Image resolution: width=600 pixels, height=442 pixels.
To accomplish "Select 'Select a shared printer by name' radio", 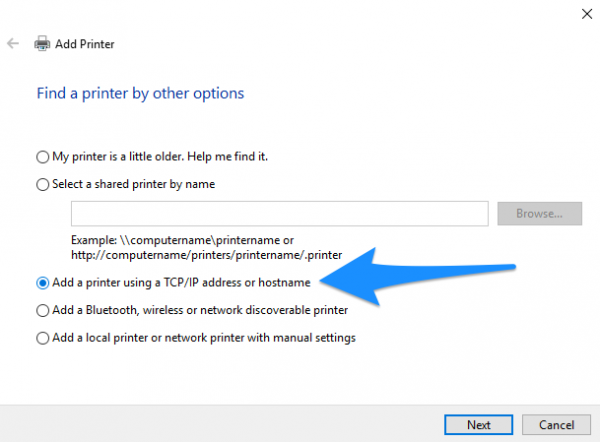I will [x=42, y=184].
